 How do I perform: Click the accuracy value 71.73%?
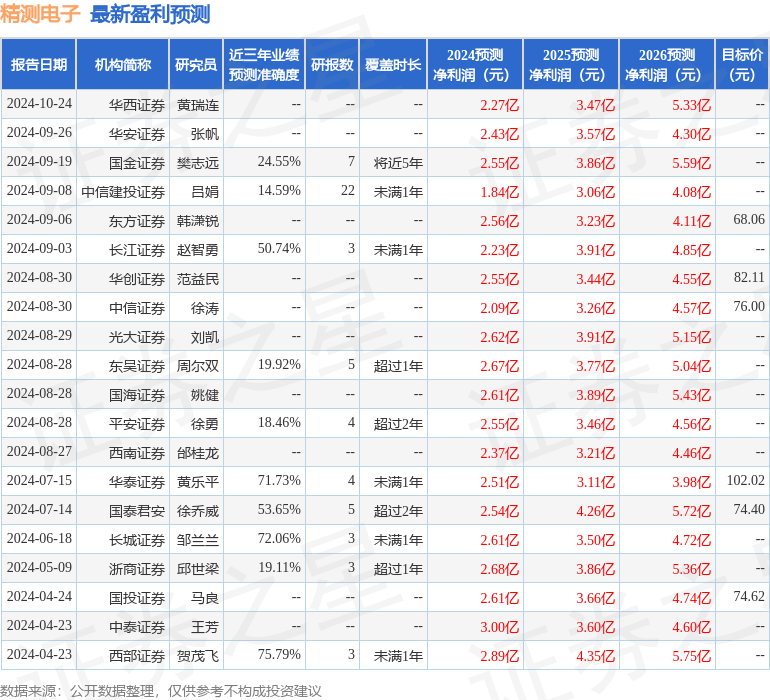tap(279, 480)
